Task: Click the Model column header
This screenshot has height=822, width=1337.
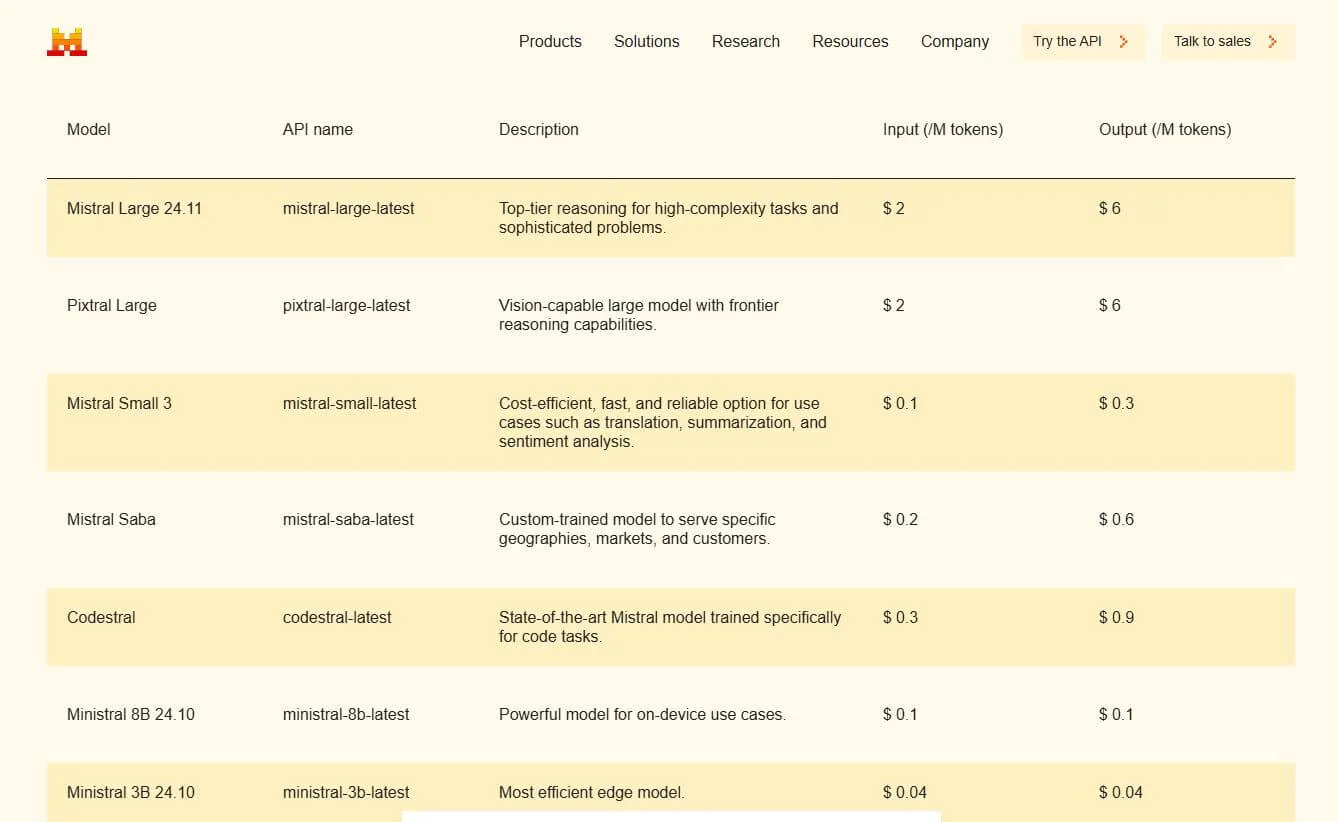Action: point(88,129)
